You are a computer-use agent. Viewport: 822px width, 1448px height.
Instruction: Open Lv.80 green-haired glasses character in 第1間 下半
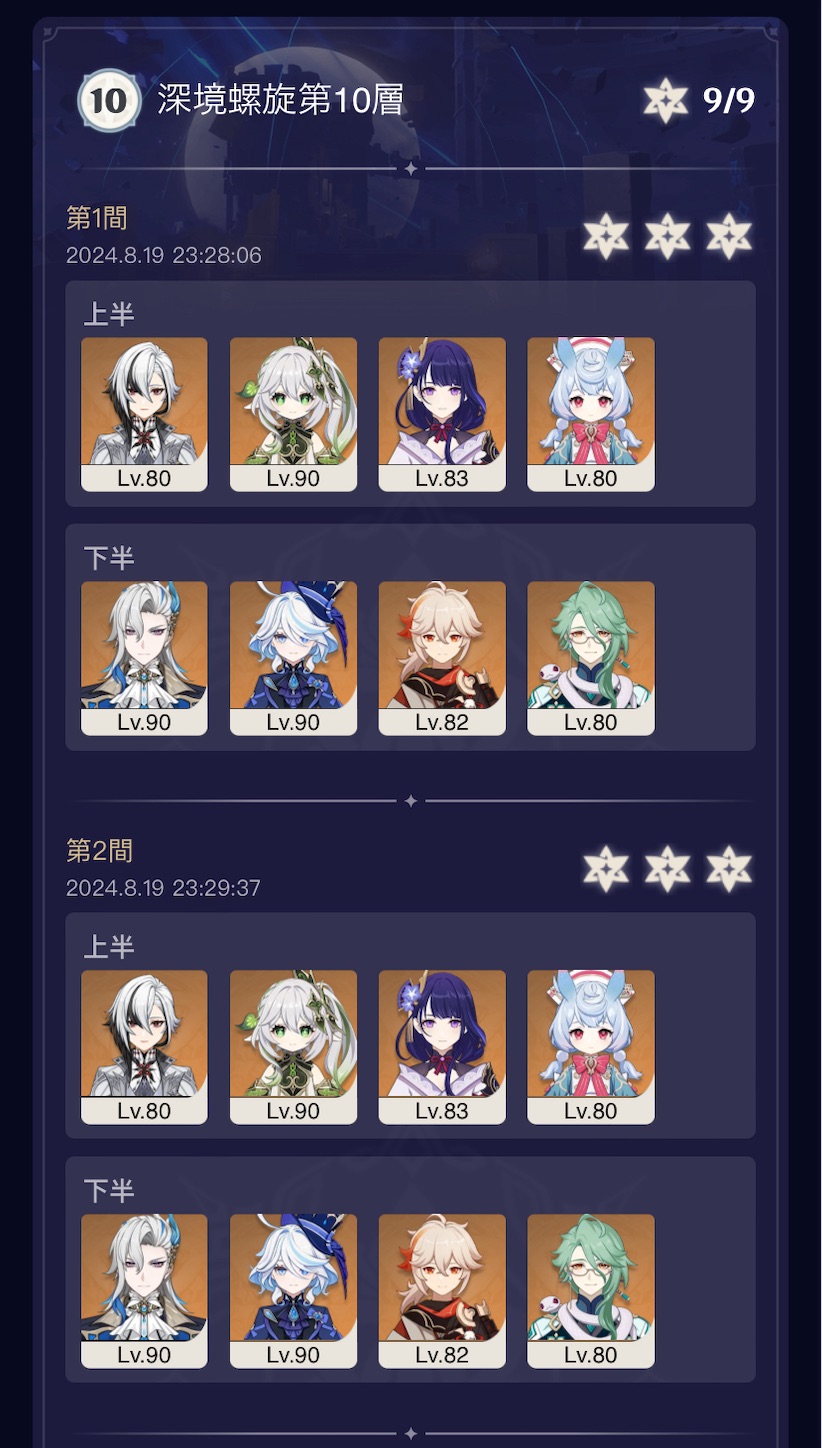click(x=591, y=658)
